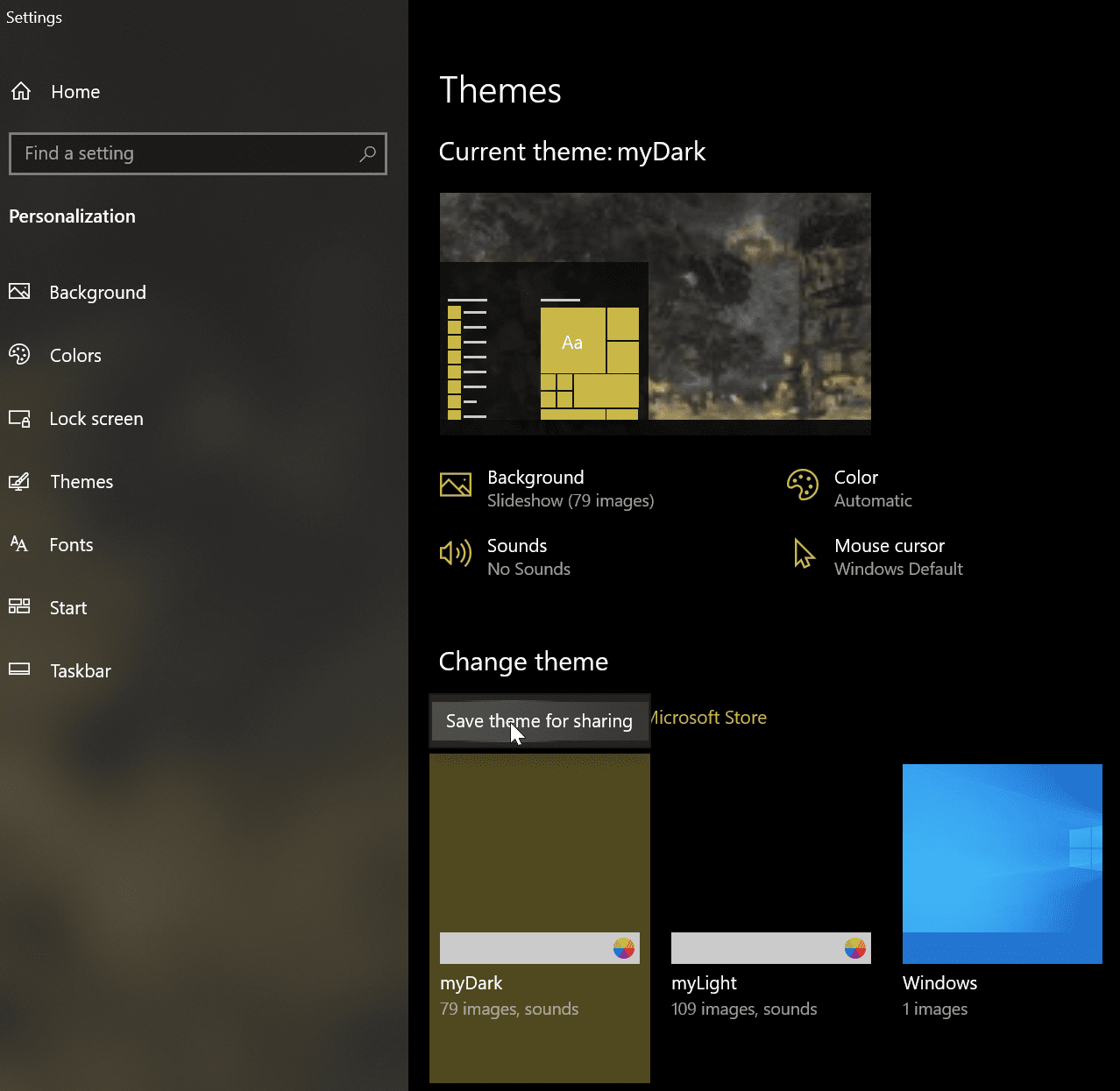1120x1091 pixels.
Task: Click the '109 images, sounds' text
Action: [x=744, y=1009]
